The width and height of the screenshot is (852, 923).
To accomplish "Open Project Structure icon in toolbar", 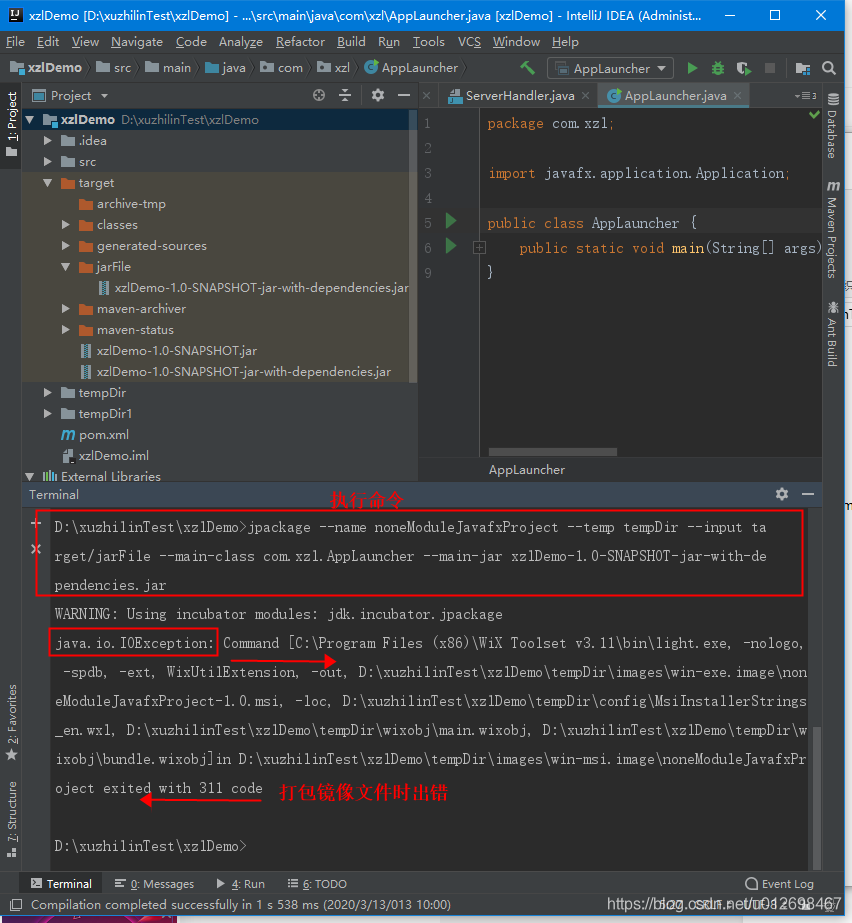I will [803, 68].
